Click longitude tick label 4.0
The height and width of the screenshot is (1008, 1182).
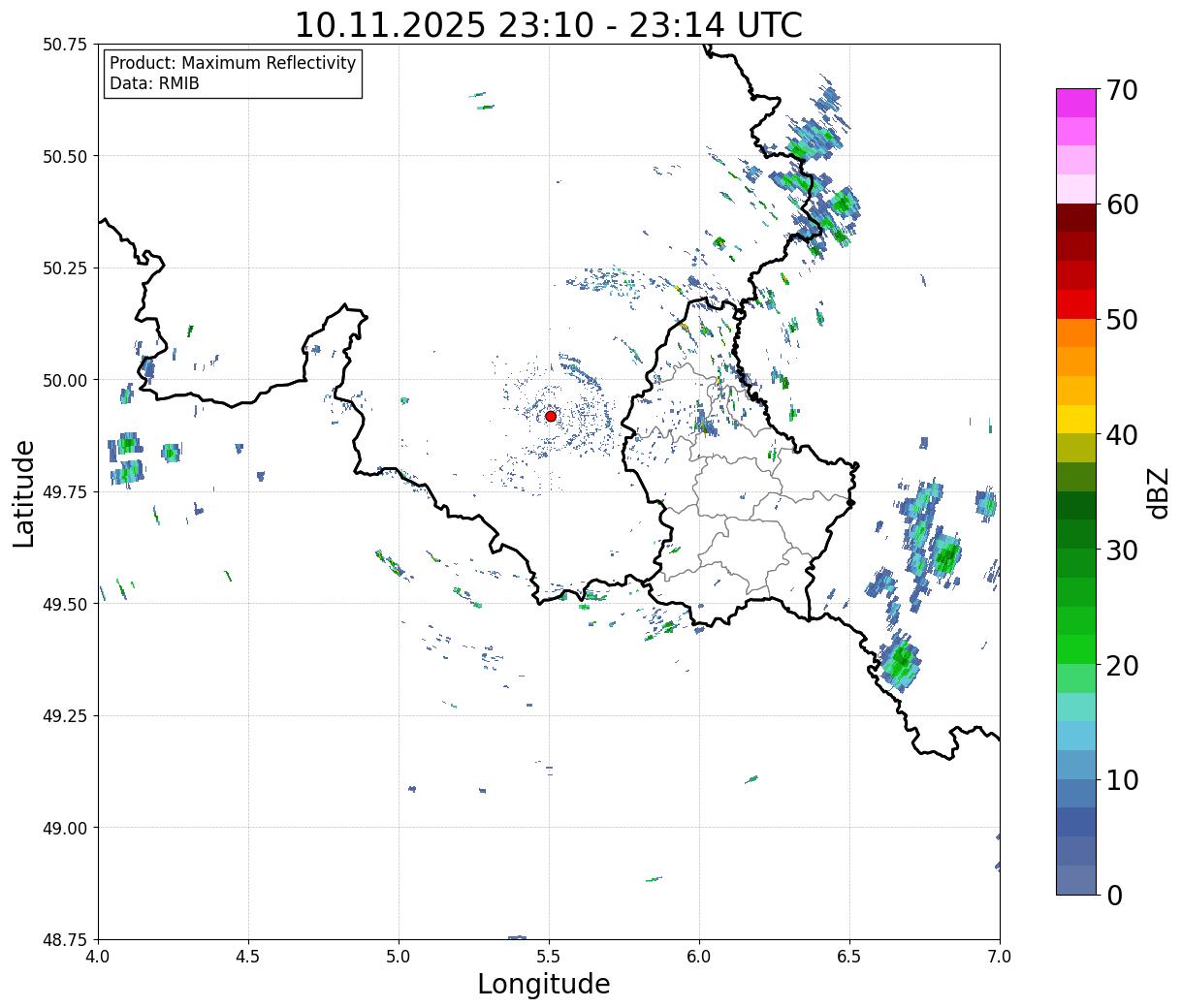point(98,957)
